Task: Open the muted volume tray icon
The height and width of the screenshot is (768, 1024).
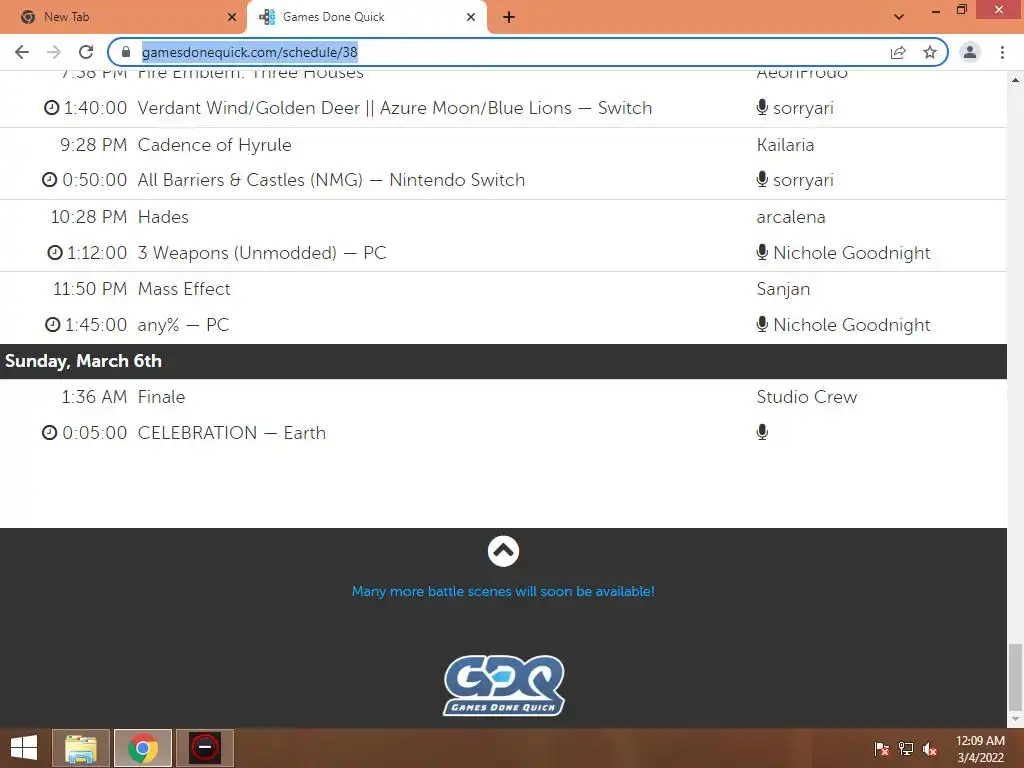Action: 930,748
